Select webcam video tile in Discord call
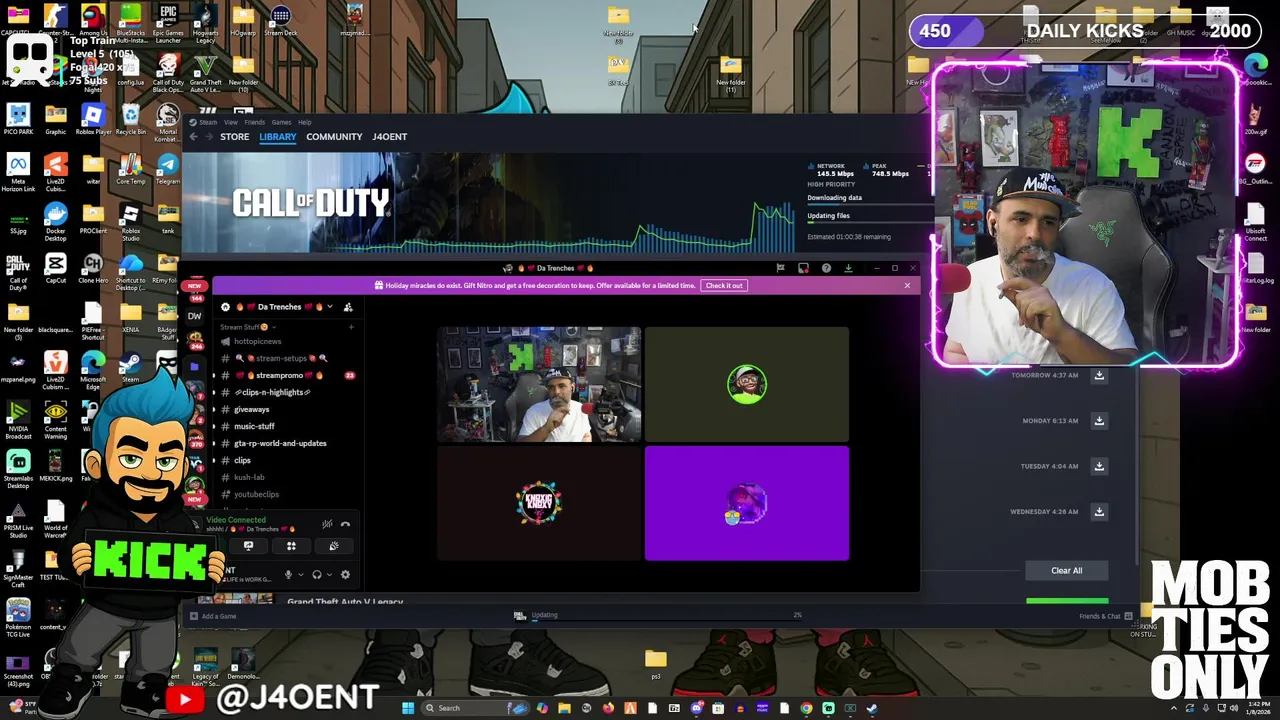 pyautogui.click(x=539, y=384)
